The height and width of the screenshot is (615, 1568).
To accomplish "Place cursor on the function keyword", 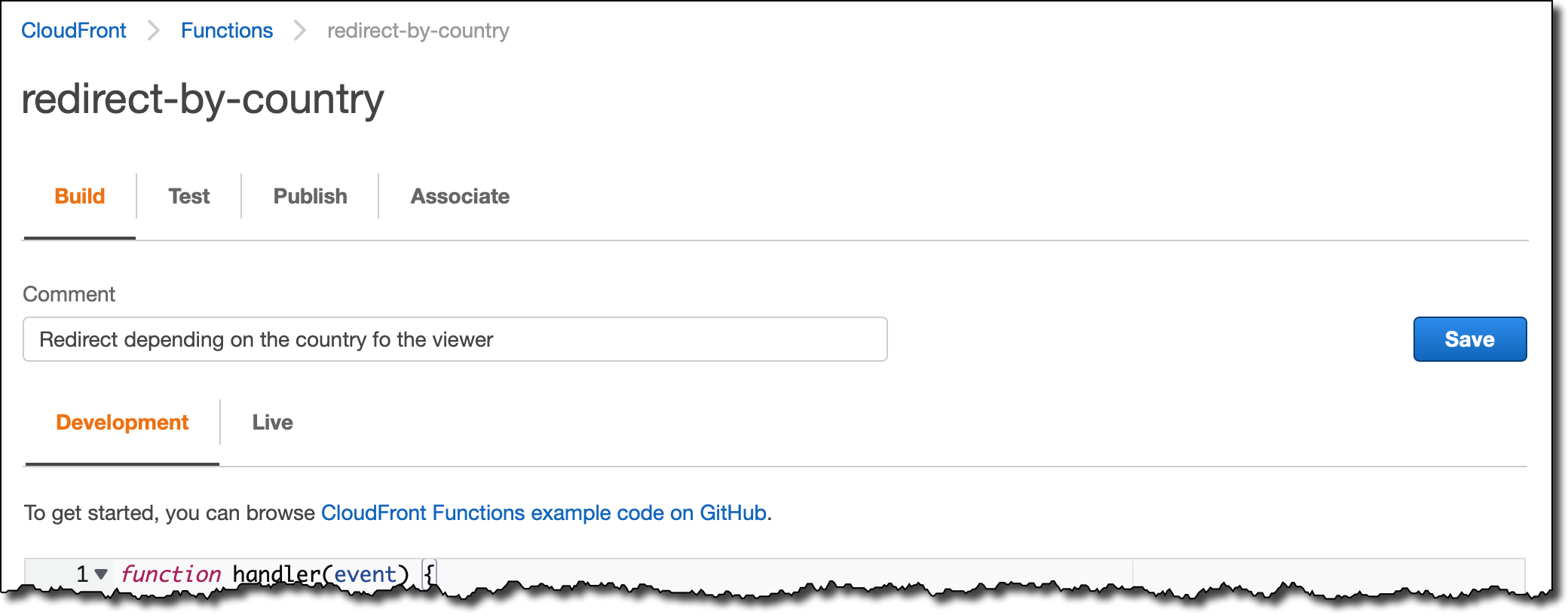I will tap(171, 574).
